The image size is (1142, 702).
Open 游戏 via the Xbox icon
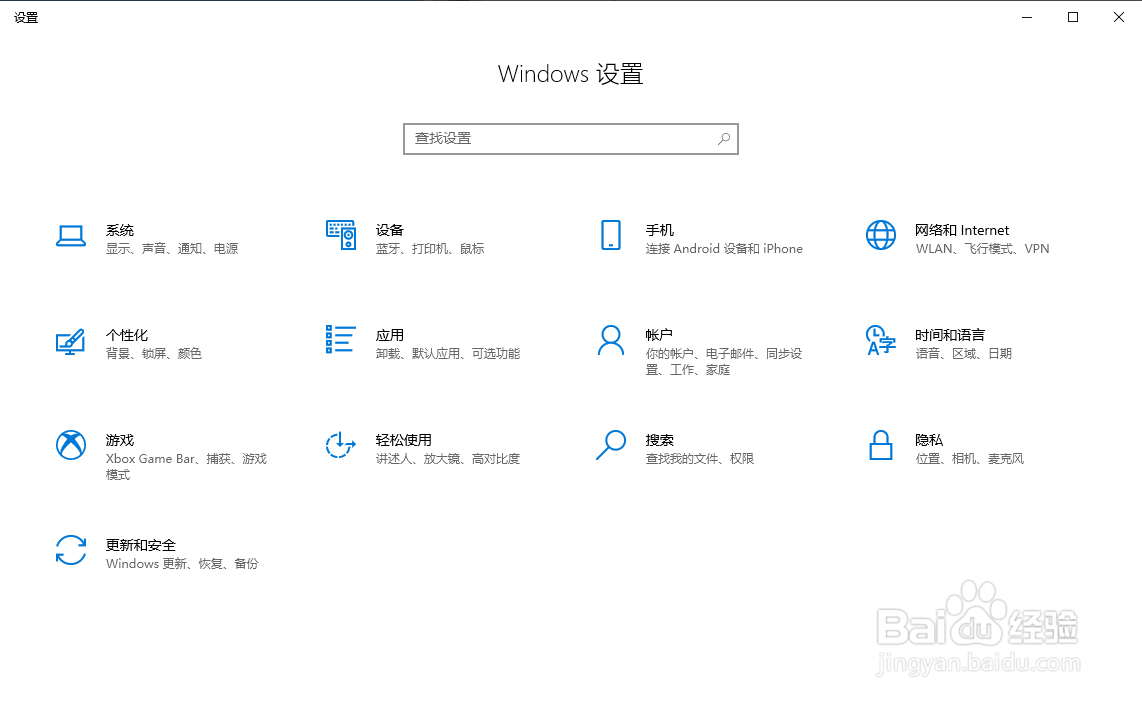[x=71, y=445]
